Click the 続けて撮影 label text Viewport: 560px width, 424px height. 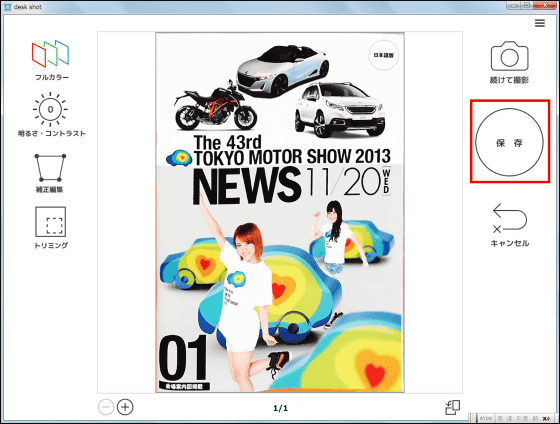pos(509,80)
